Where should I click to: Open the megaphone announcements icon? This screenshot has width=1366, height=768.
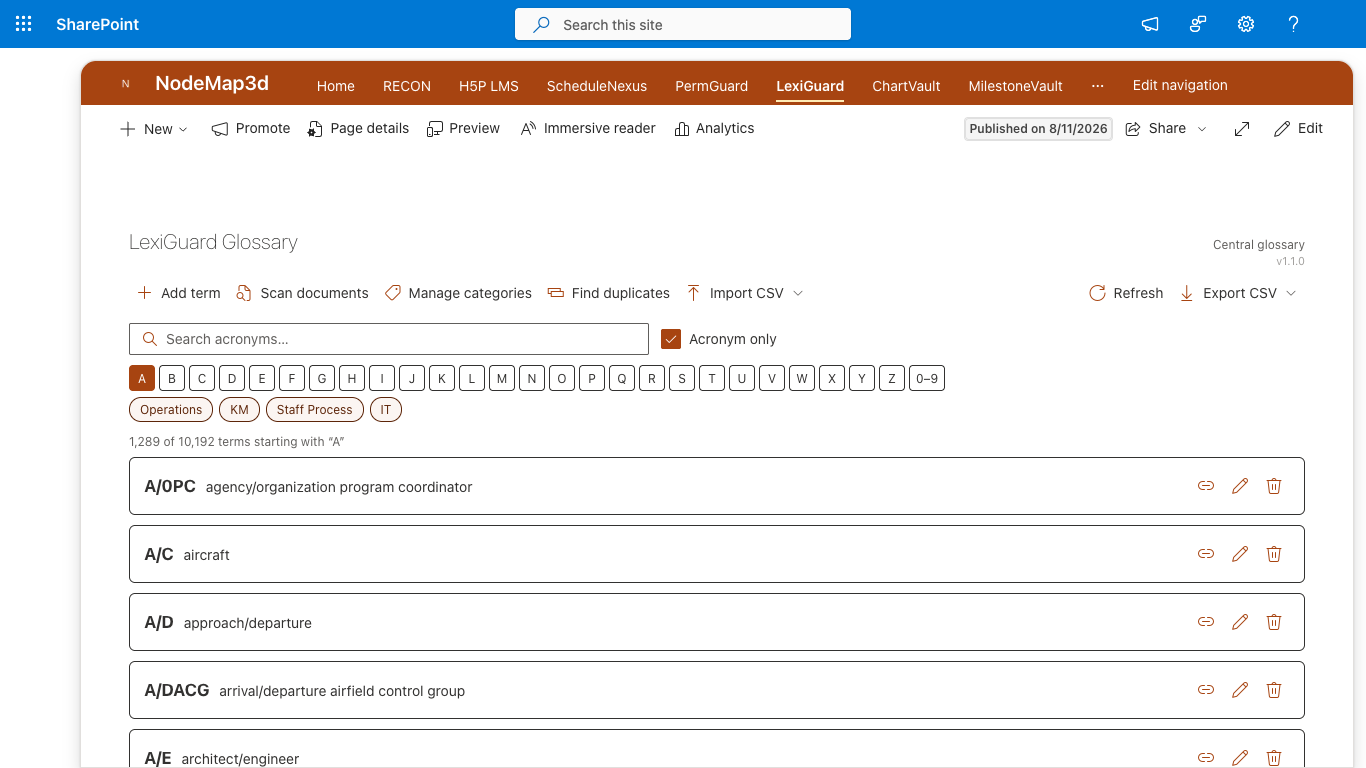pos(1150,24)
